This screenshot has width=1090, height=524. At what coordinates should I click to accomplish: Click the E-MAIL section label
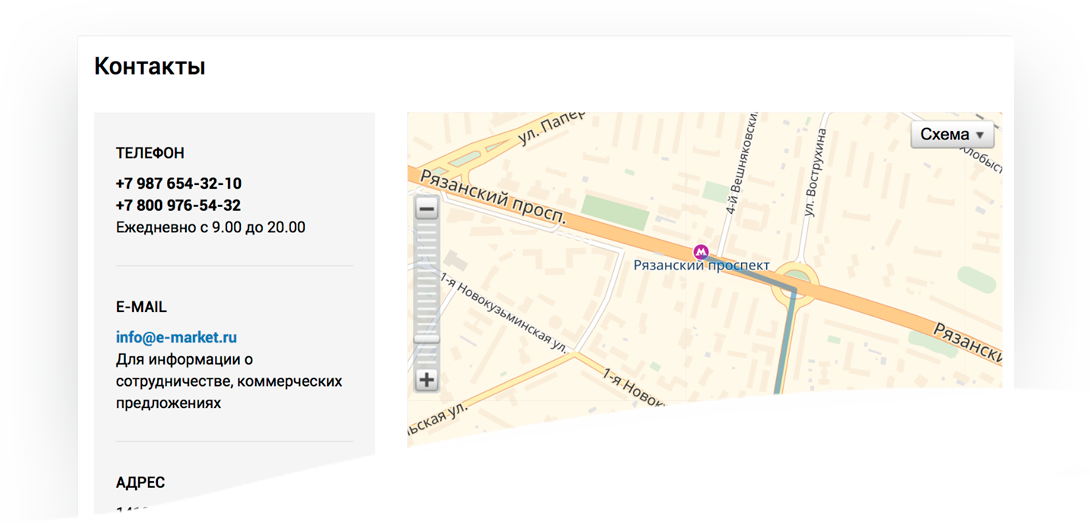tap(141, 307)
